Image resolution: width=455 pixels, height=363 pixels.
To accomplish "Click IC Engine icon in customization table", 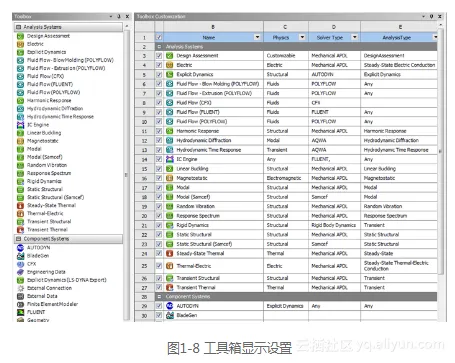I will click(170, 159).
